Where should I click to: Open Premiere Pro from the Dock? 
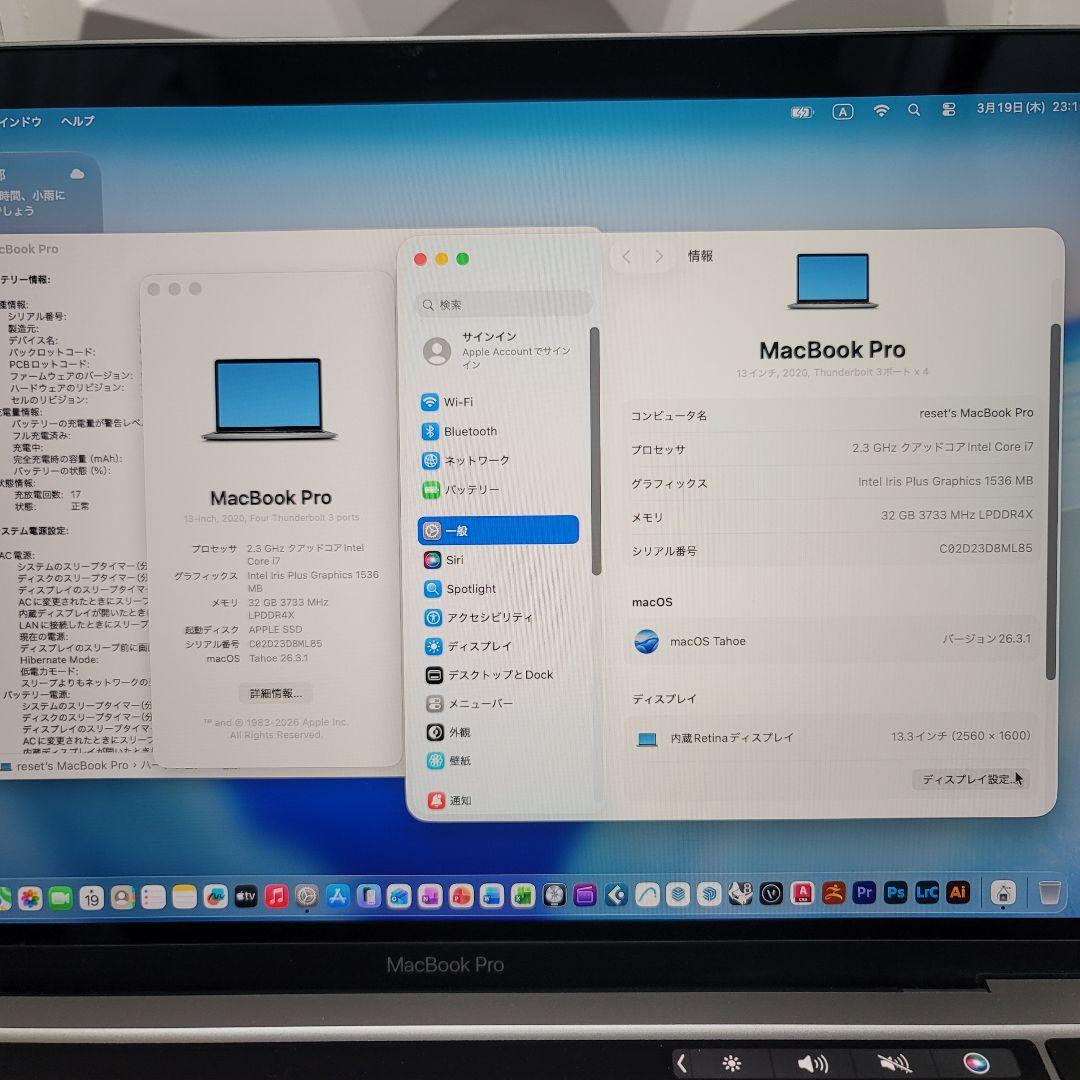tap(864, 892)
